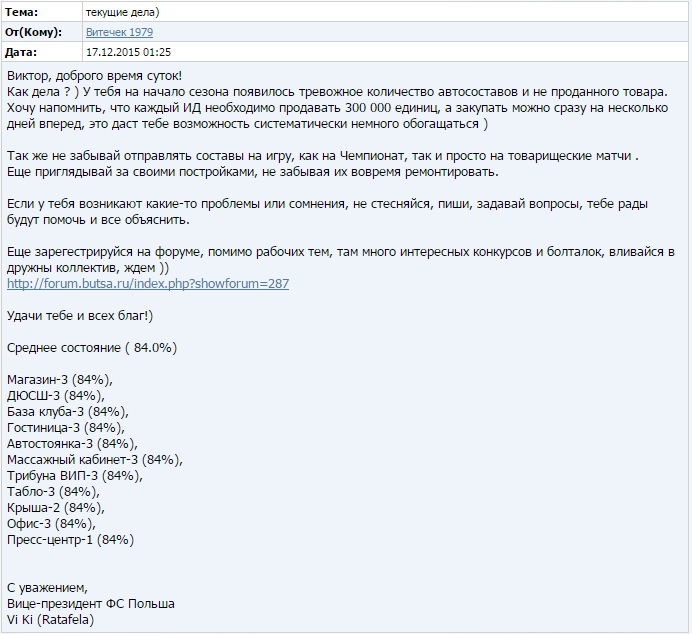Open the Витечек 1979 sender profile link
This screenshot has width=692, height=634.
click(119, 32)
